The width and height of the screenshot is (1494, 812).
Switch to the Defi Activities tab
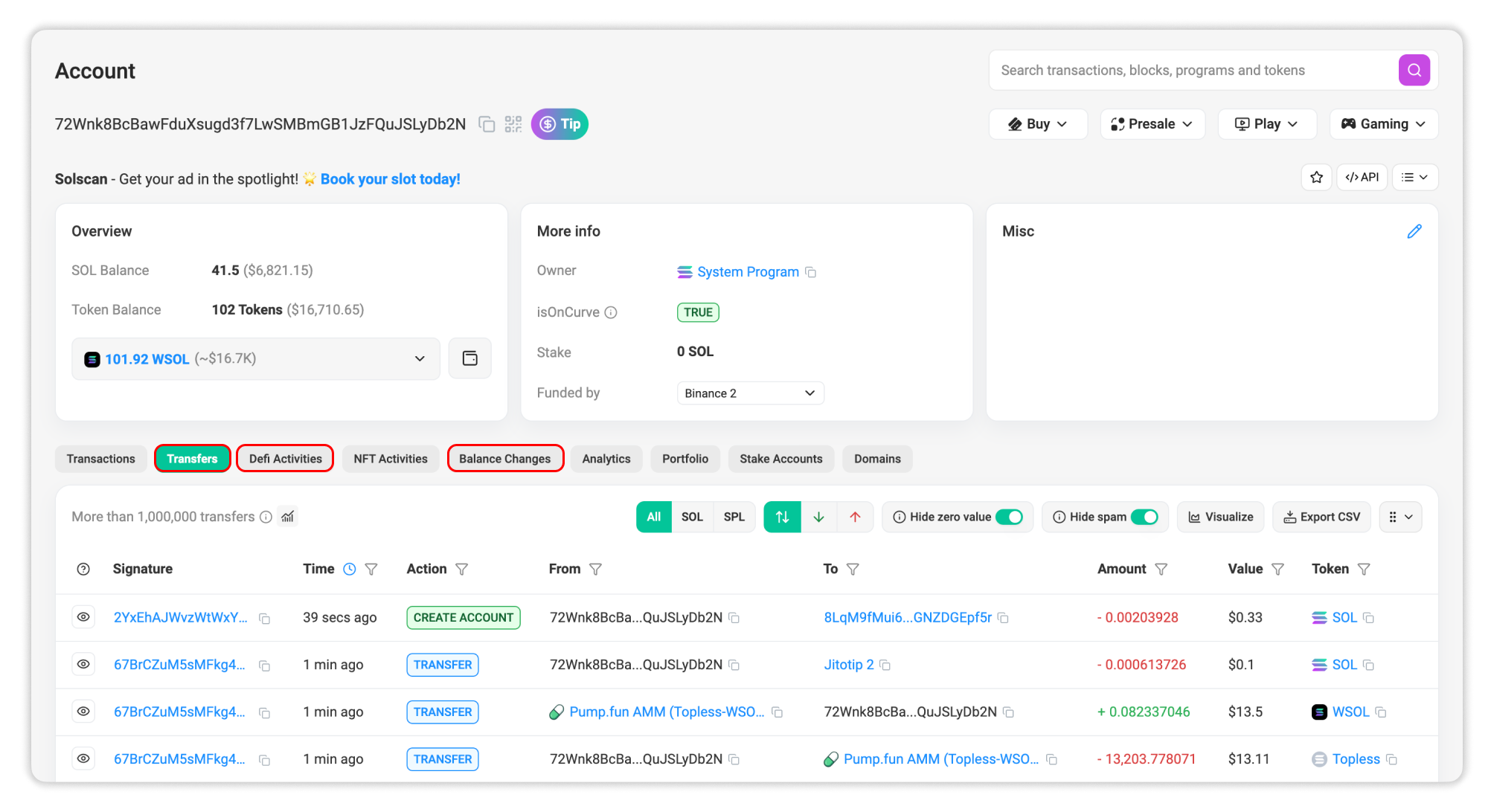[x=285, y=459]
